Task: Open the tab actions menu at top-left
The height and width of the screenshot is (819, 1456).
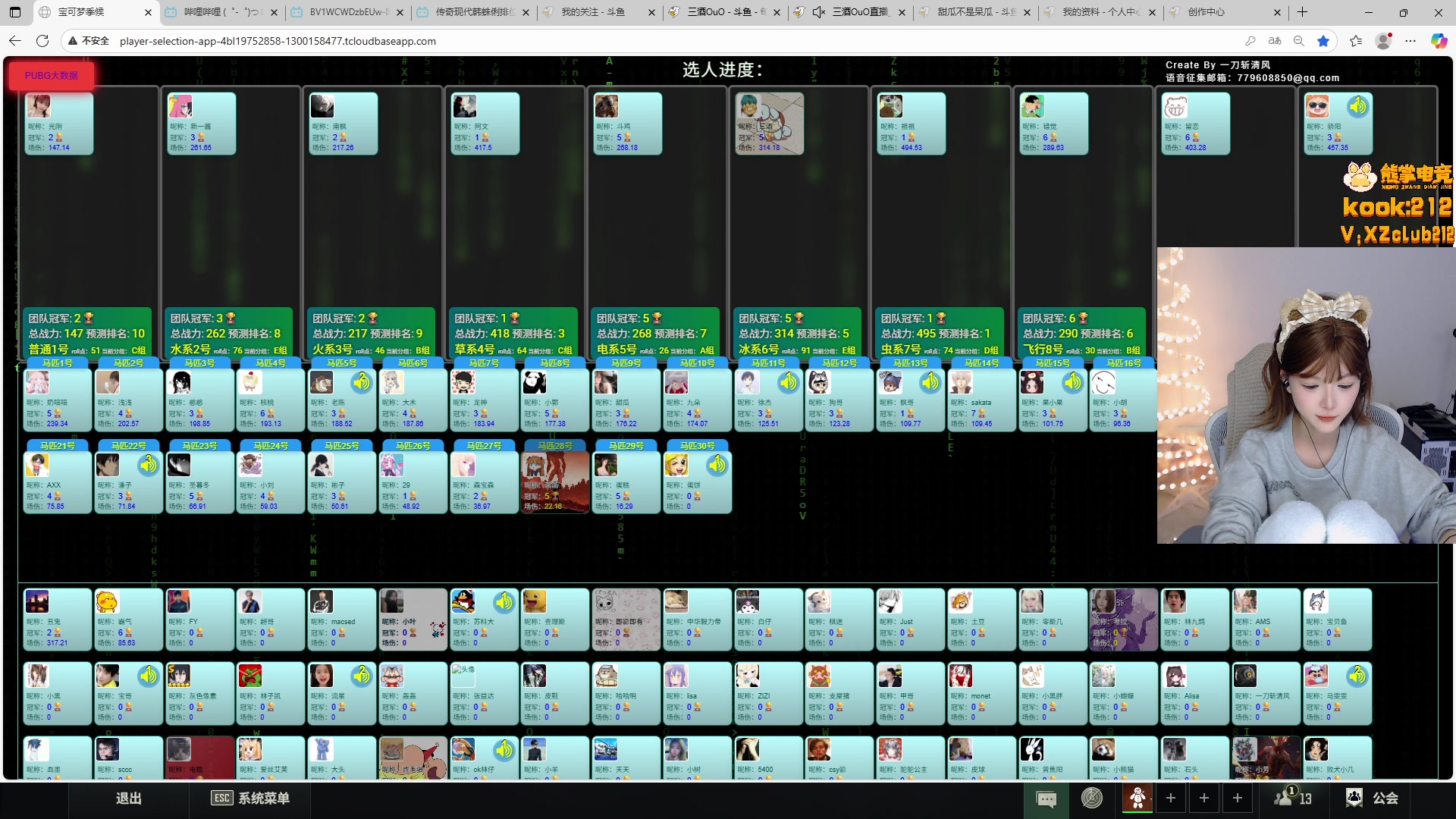Action: 15,12
